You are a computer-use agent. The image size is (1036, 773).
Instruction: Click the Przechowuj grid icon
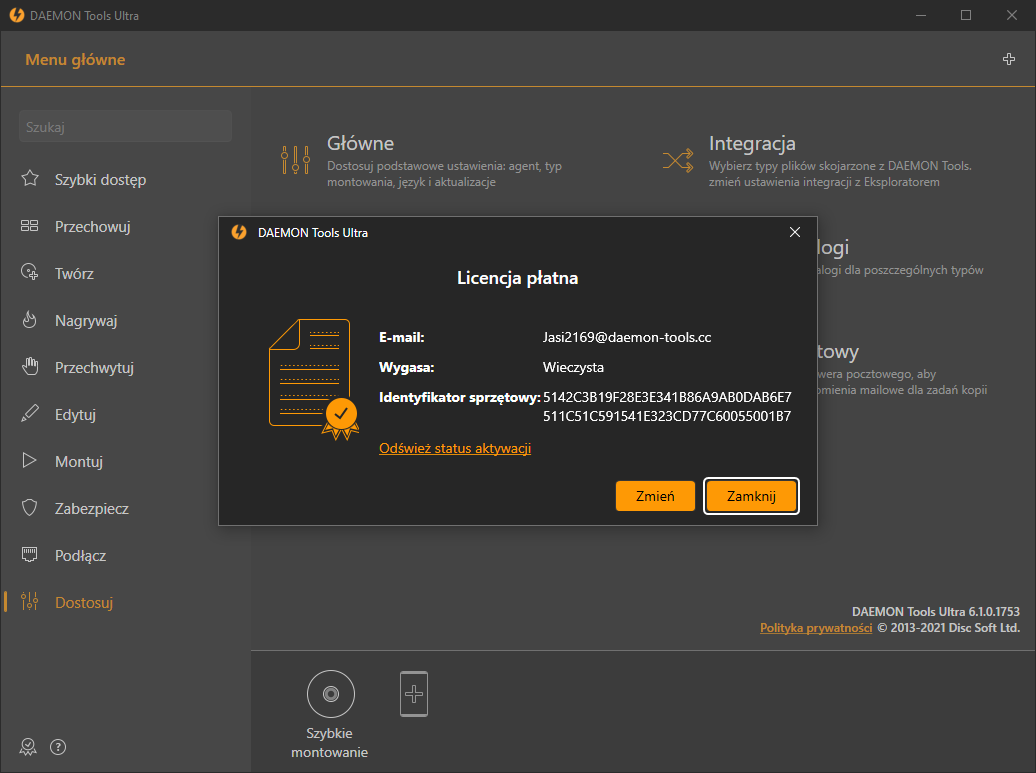tap(30, 226)
